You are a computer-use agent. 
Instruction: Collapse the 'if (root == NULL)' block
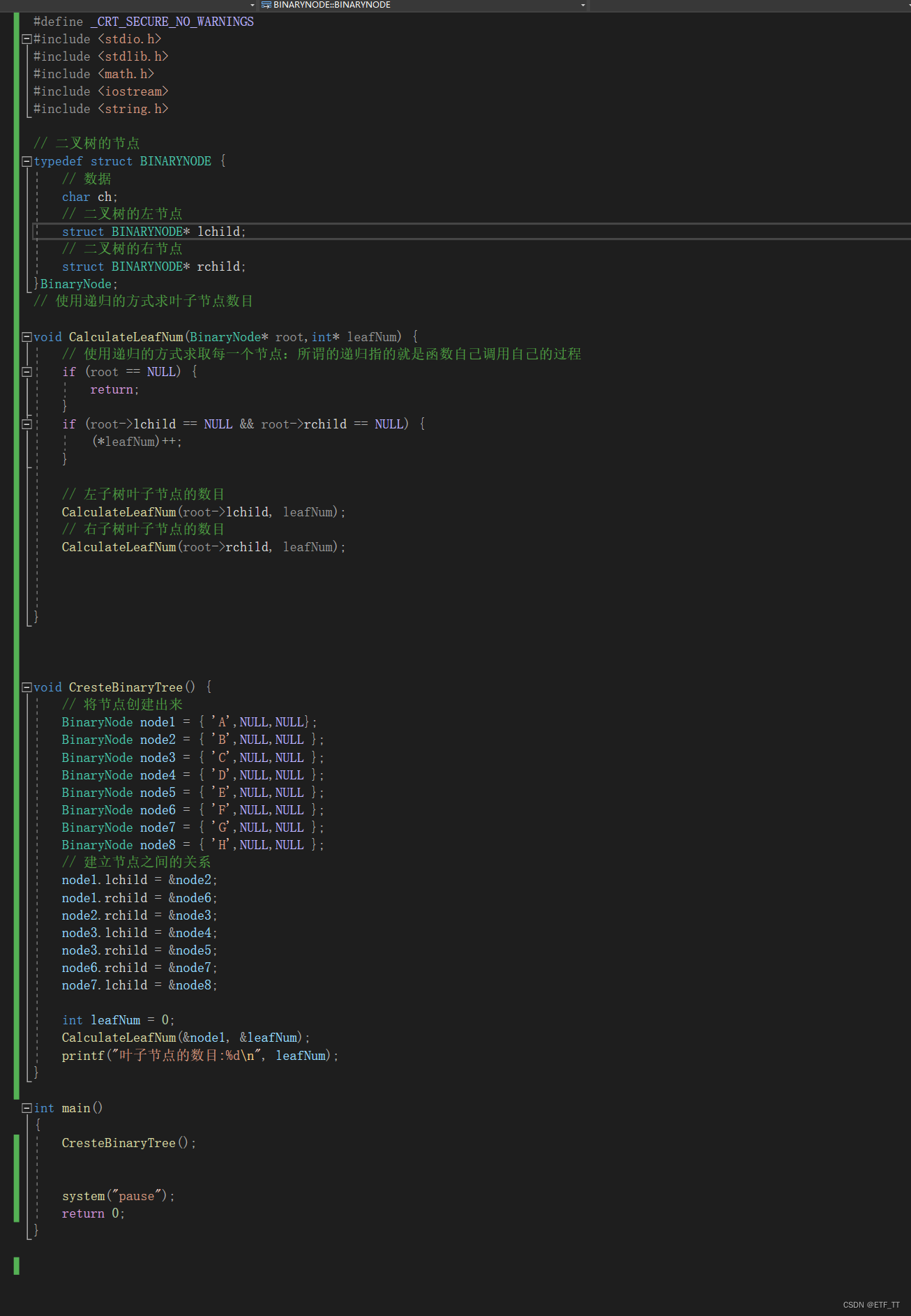click(27, 372)
